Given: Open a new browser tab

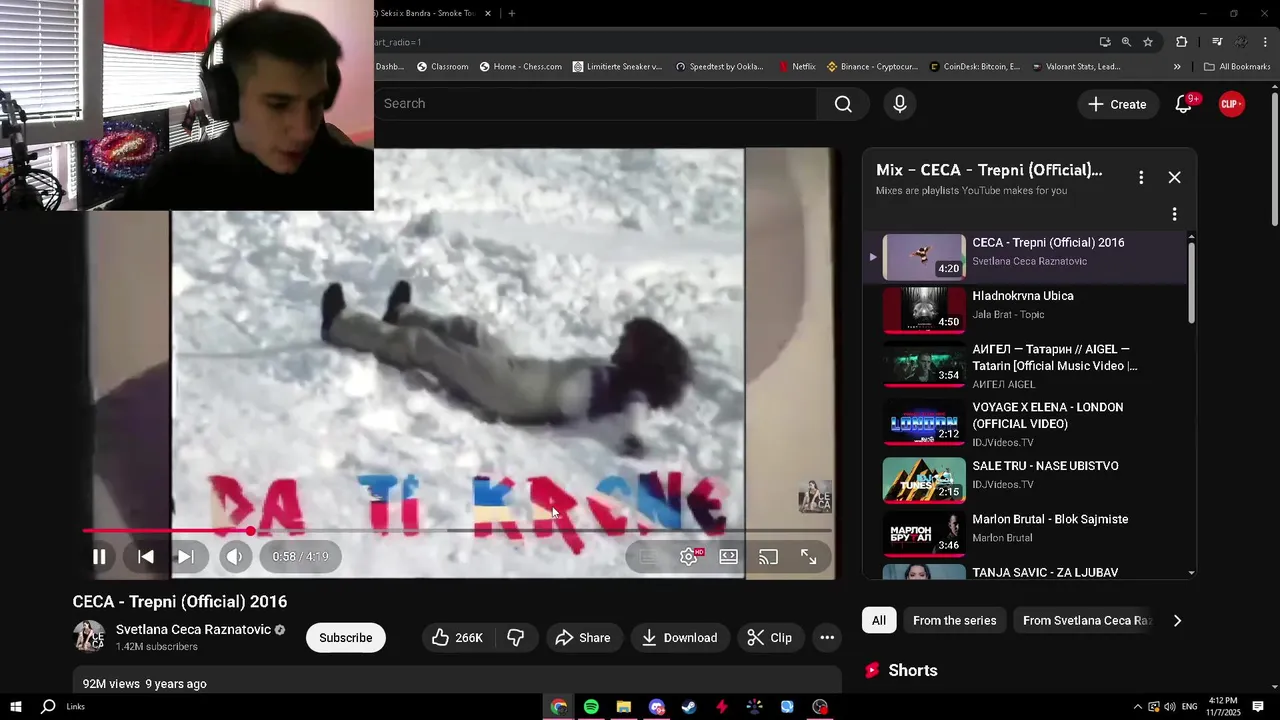Looking at the screenshot, I should pos(512,13).
